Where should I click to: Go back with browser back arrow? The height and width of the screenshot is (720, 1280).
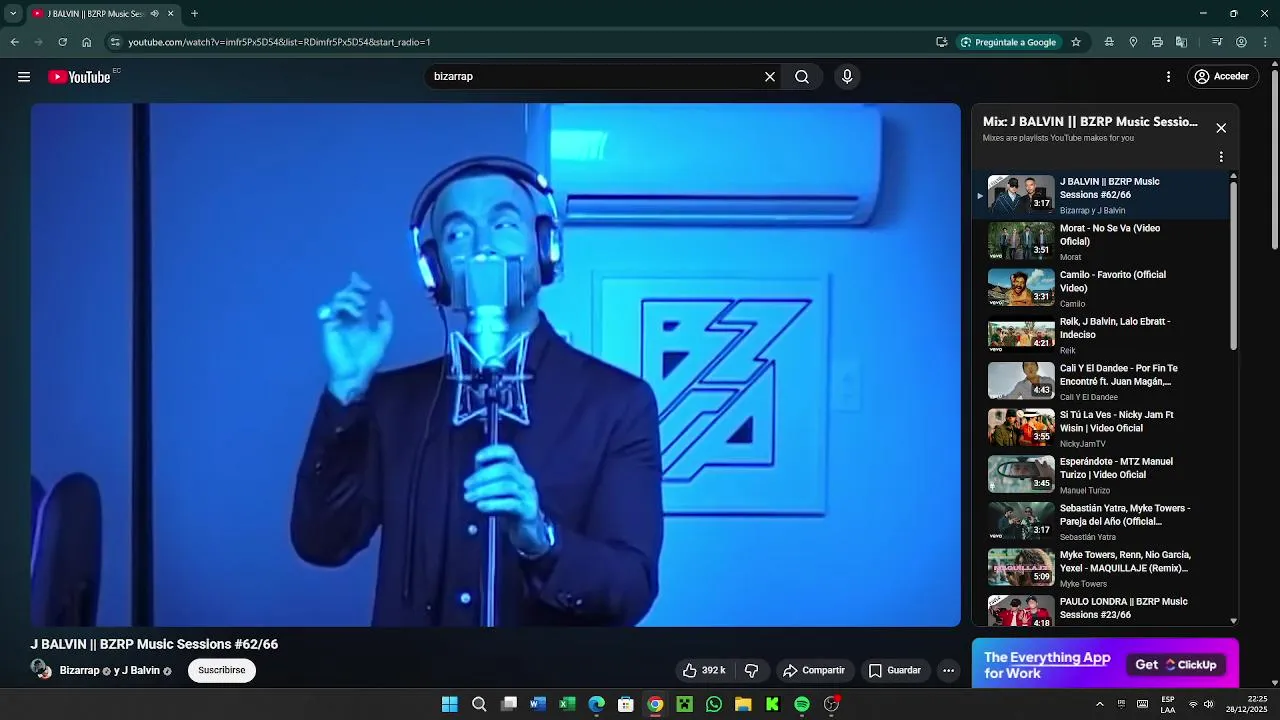click(x=14, y=42)
